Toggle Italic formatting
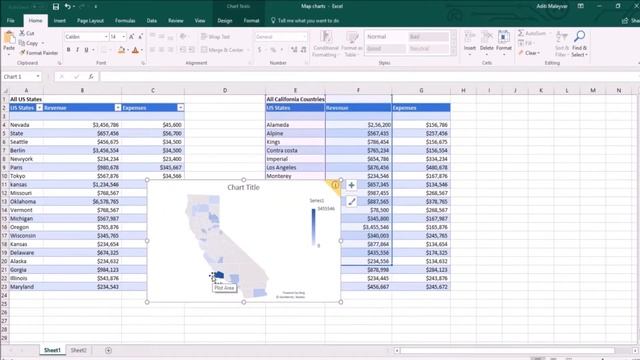The height and width of the screenshot is (360, 640). pyautogui.click(x=77, y=50)
